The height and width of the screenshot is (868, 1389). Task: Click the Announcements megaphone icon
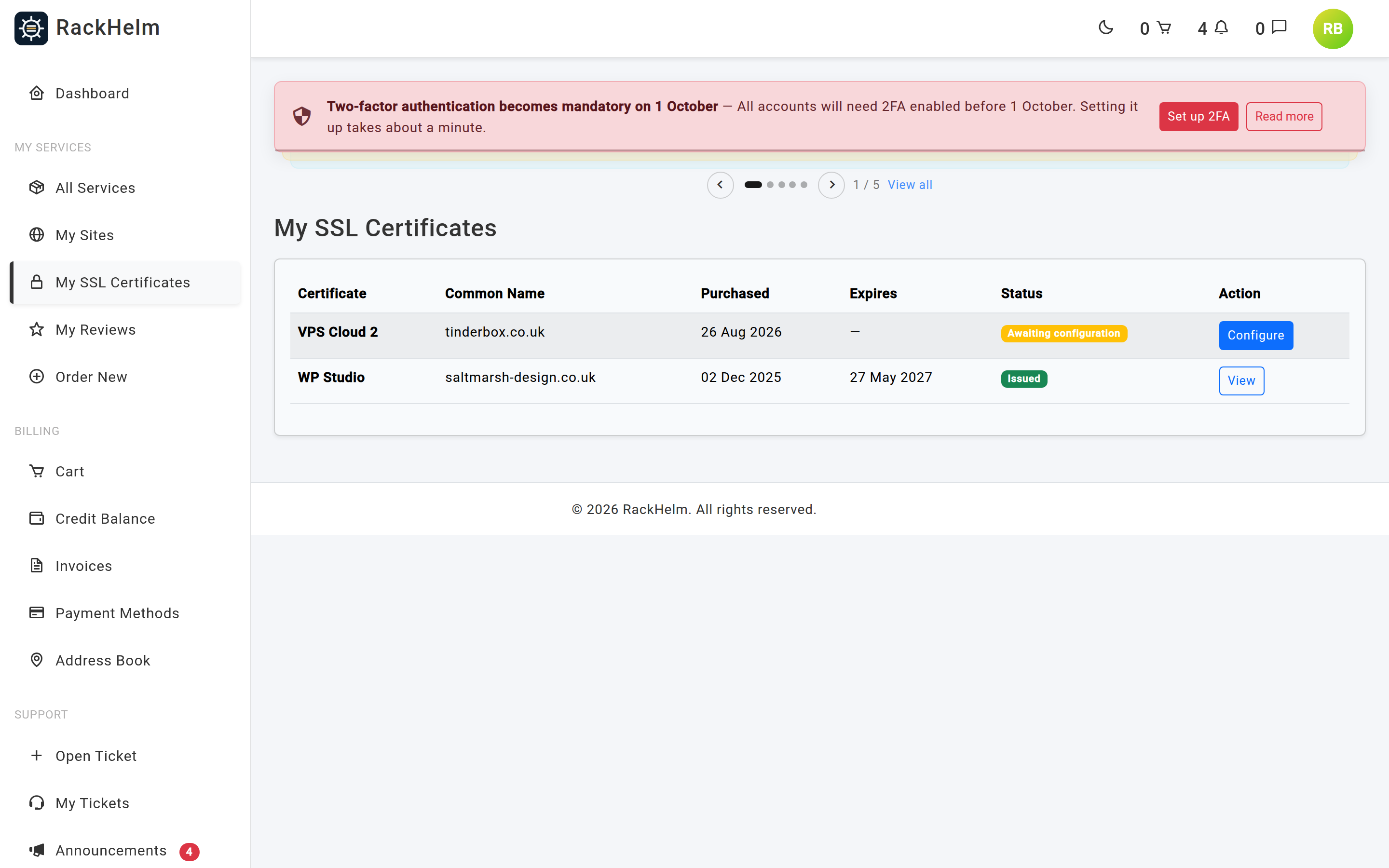pos(37,850)
